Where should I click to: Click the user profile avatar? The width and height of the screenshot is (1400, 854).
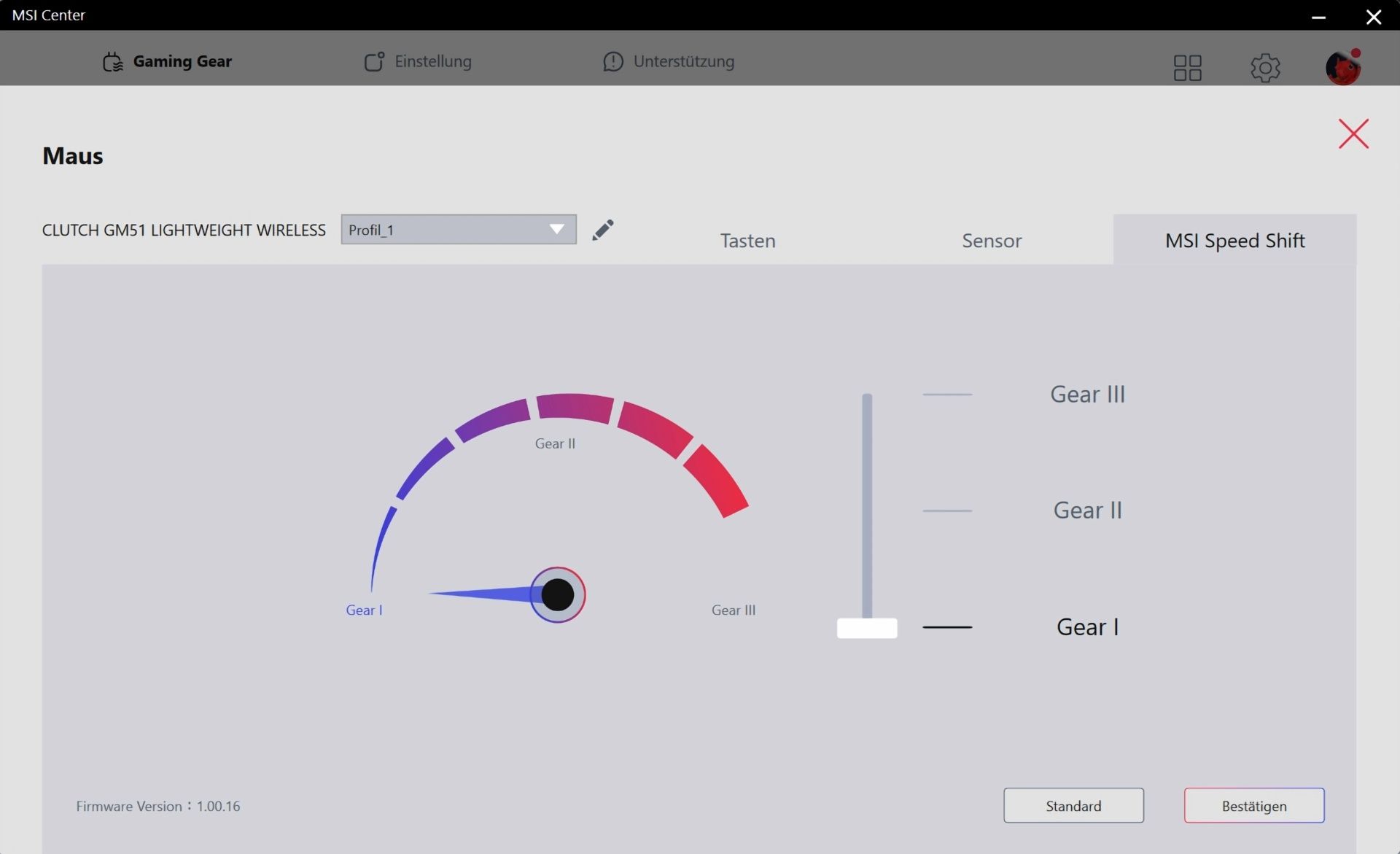coord(1343,68)
